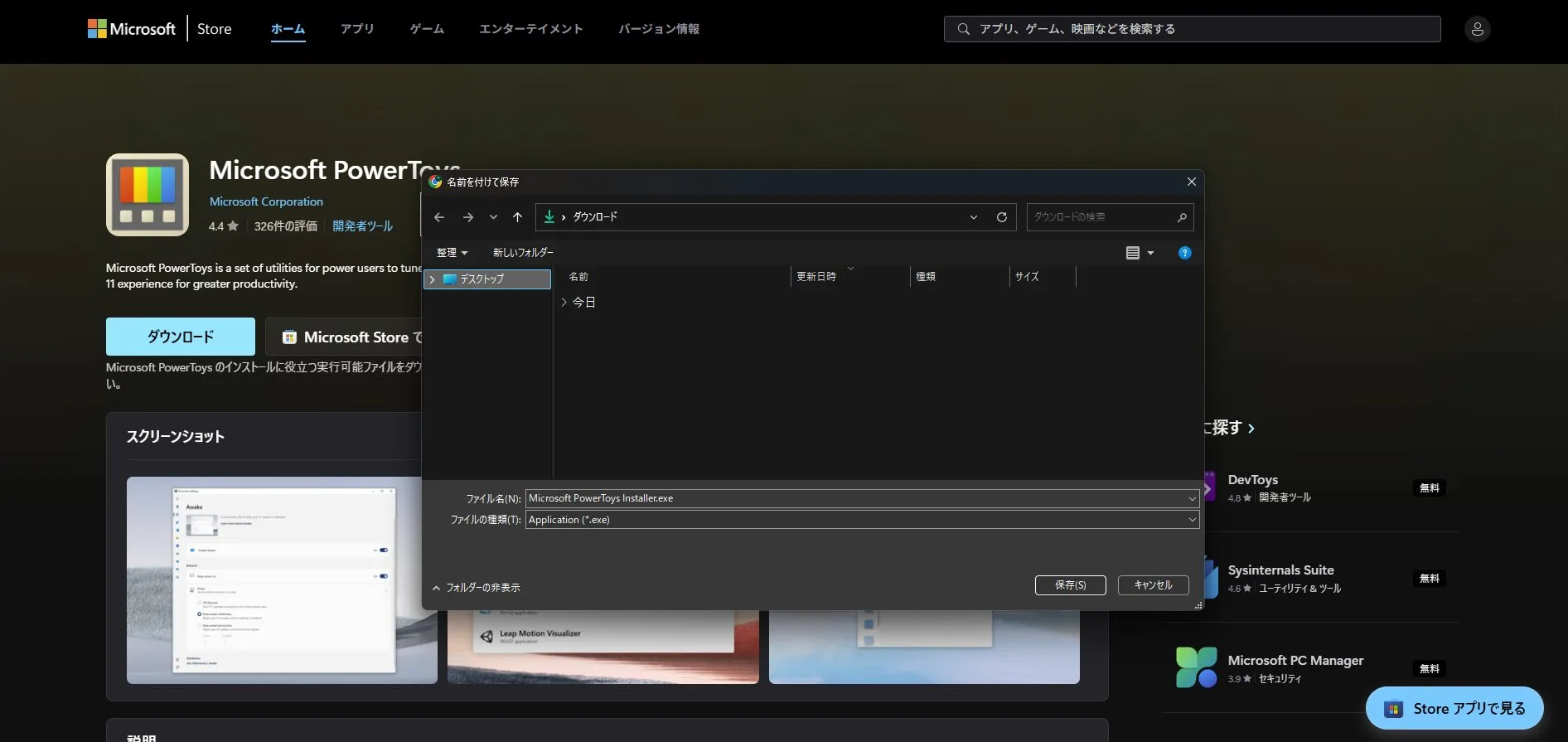Viewport: 1568px width, 742px height.
Task: Click the search magnifier in the Store search bar
Action: click(964, 29)
